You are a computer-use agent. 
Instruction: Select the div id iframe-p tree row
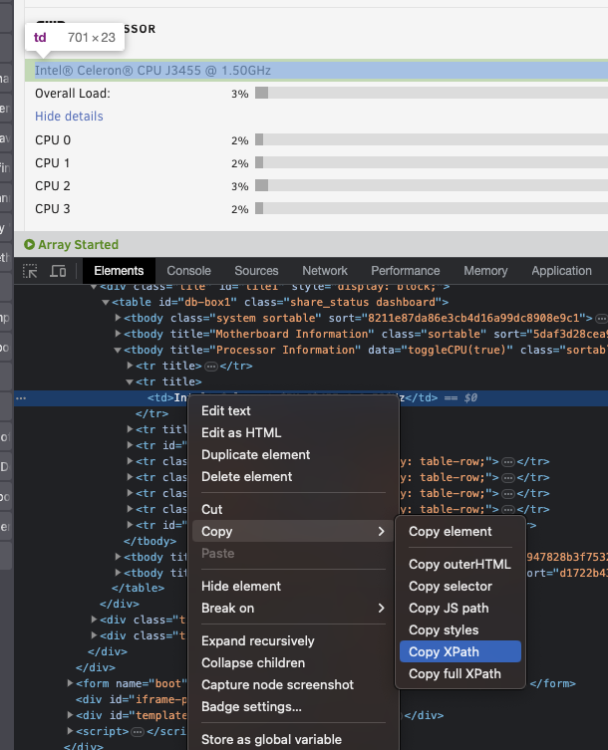coord(131,699)
